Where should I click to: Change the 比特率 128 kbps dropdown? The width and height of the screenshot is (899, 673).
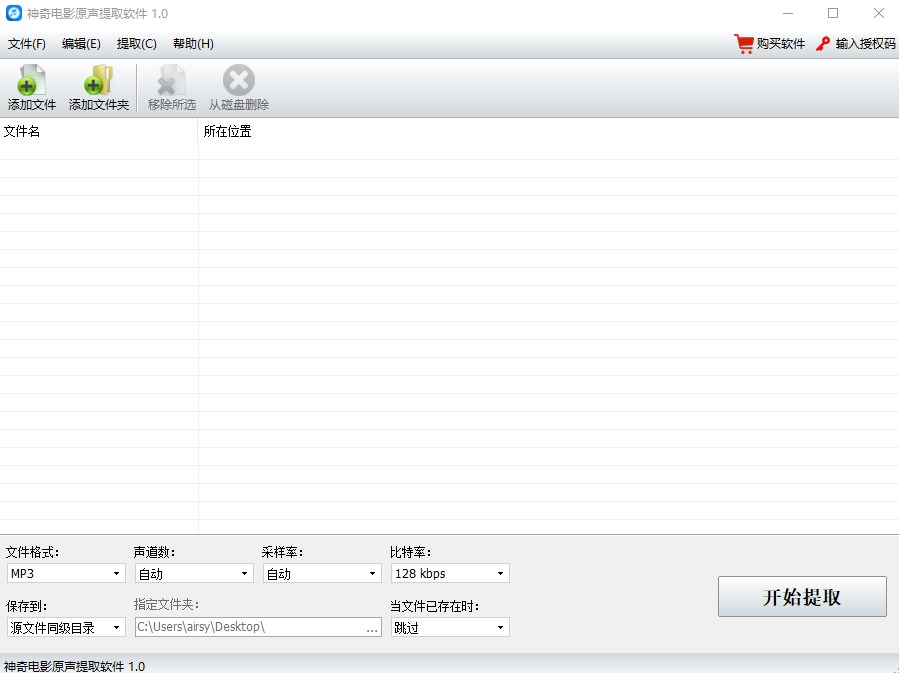(x=449, y=573)
